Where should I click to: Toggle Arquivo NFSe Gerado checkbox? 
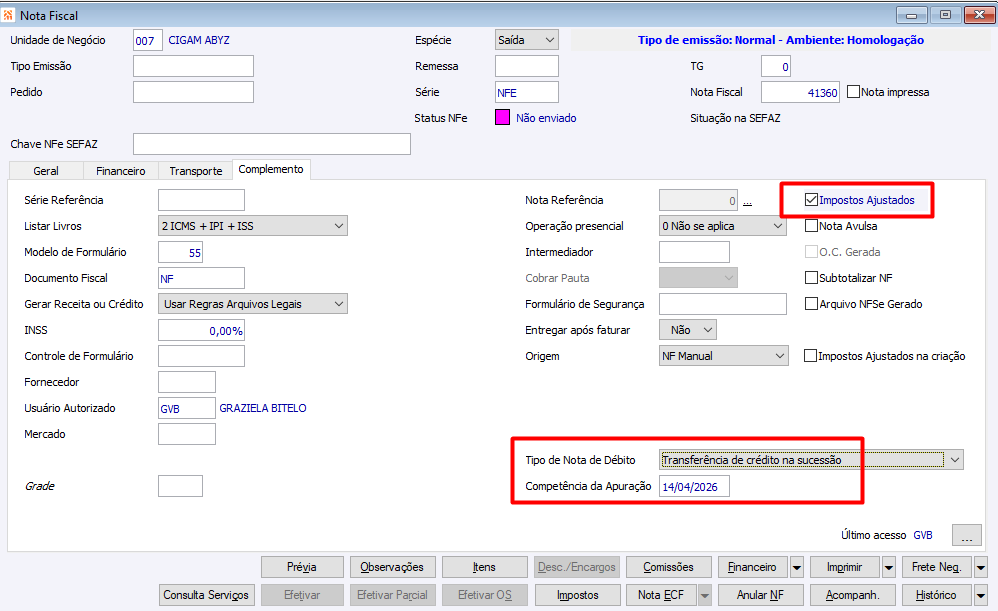click(x=811, y=304)
